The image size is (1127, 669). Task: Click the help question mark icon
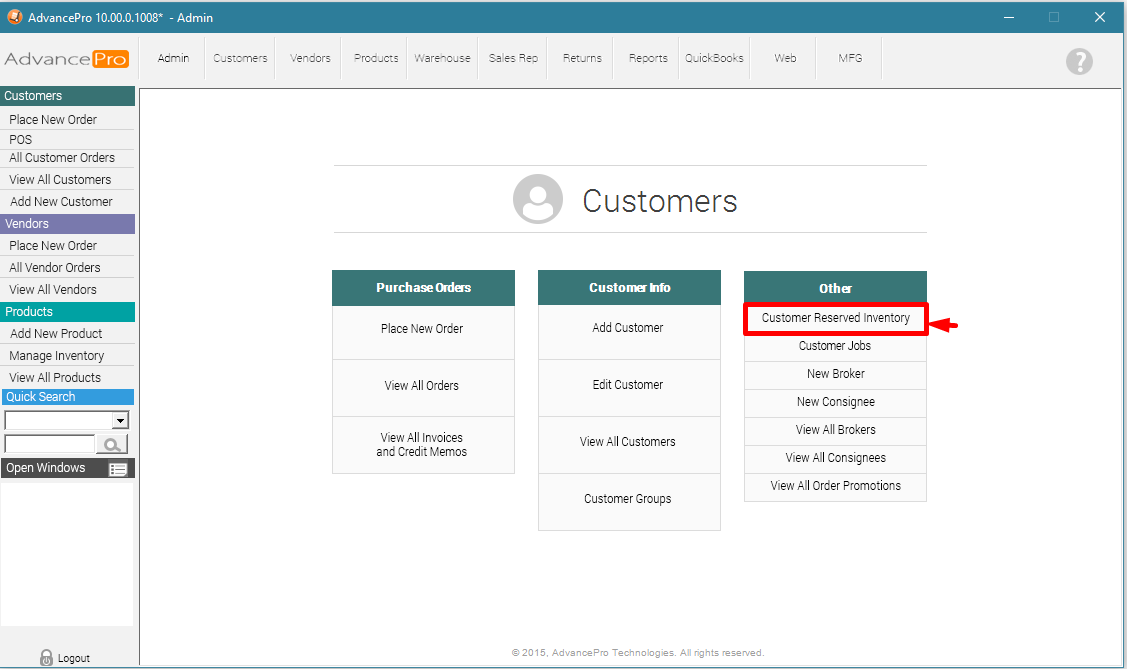coord(1079,61)
